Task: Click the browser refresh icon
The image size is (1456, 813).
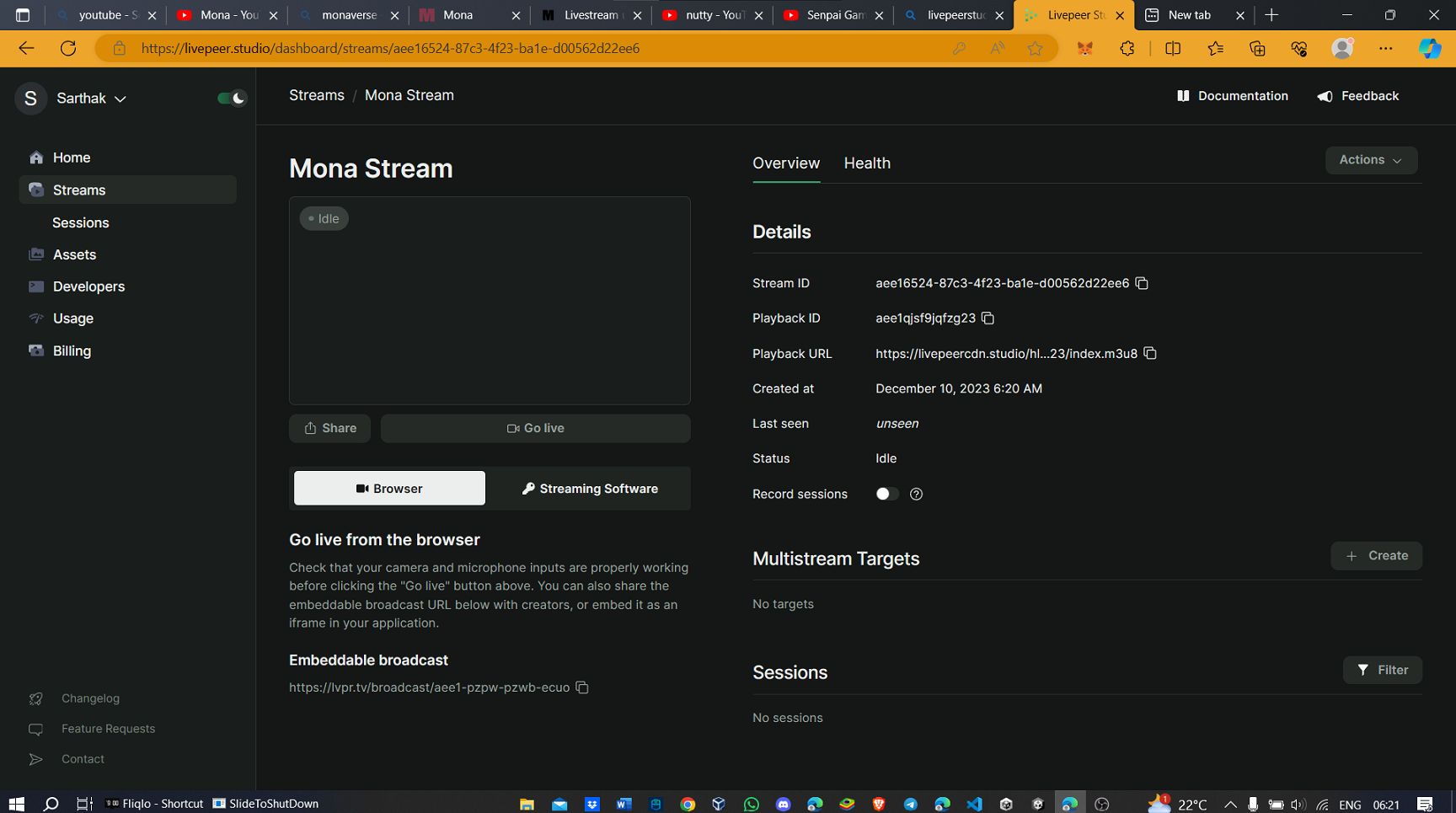Action: click(x=68, y=48)
